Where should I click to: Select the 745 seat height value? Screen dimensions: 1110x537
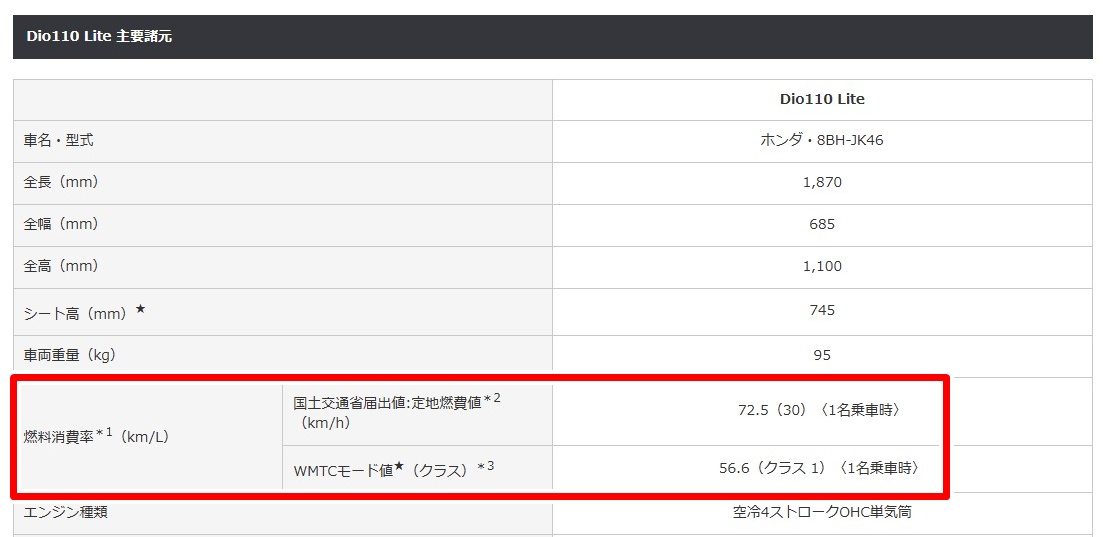point(821,311)
